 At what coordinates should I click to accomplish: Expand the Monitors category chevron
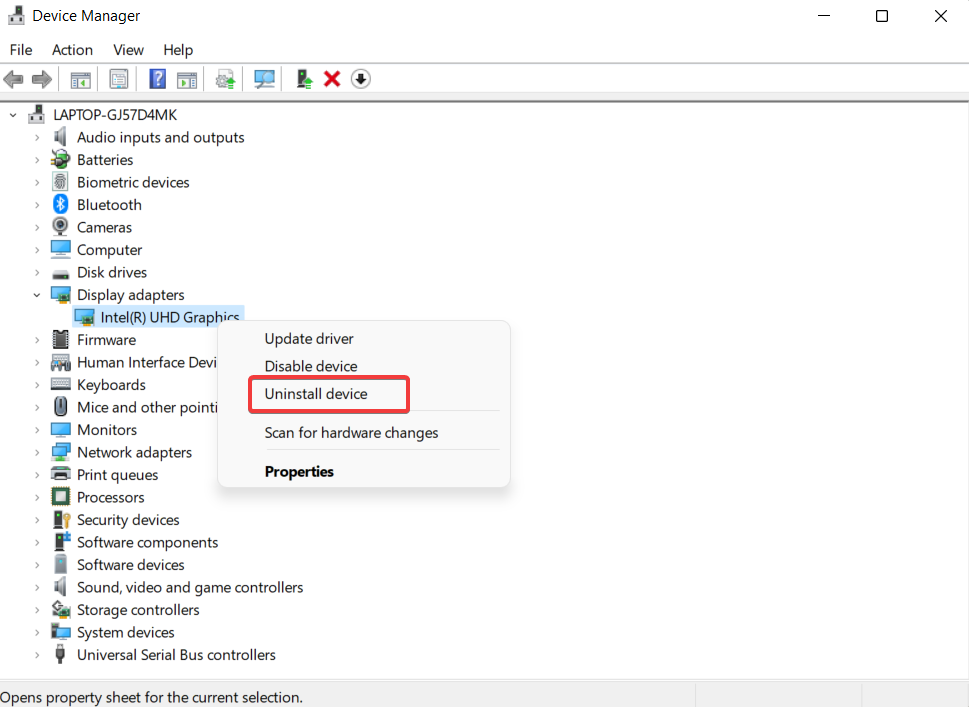37,430
